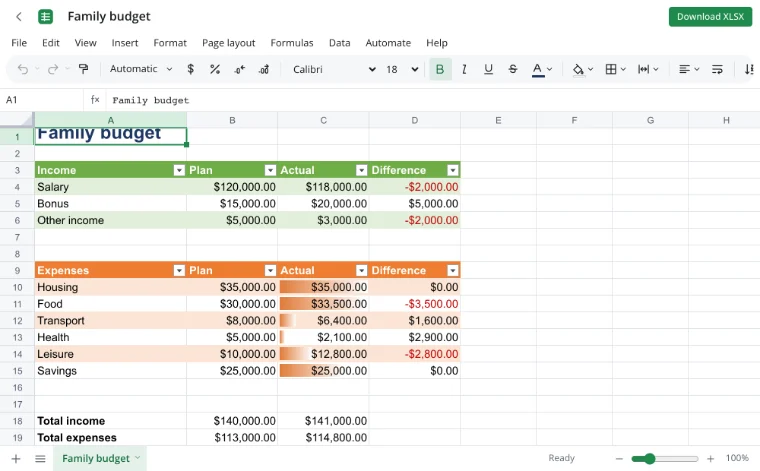
Task: Select the Family budget sheet tab
Action: [x=100, y=458]
